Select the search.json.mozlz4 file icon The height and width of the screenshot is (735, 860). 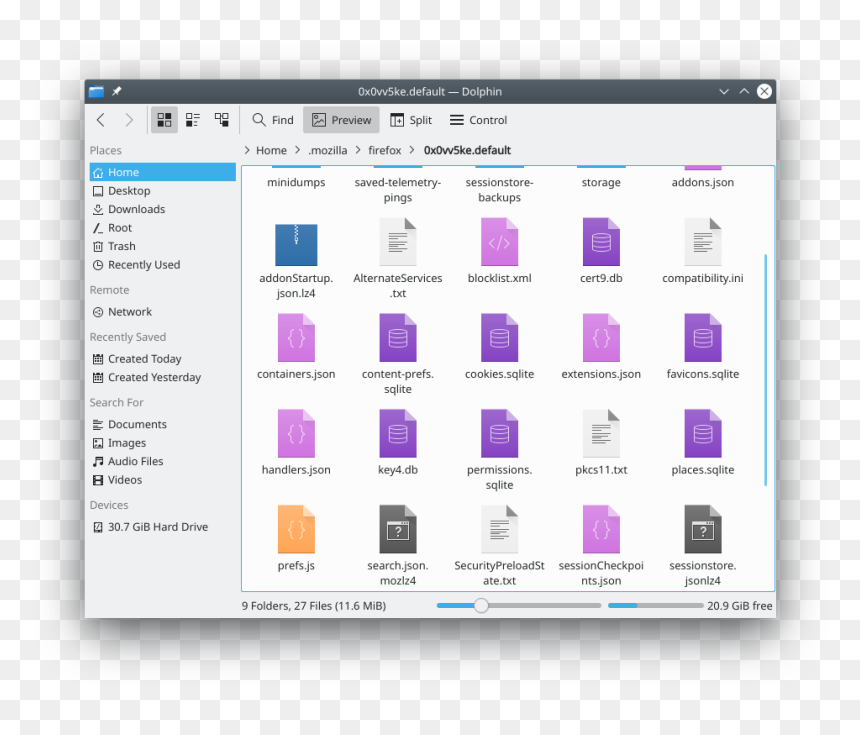tap(398, 529)
